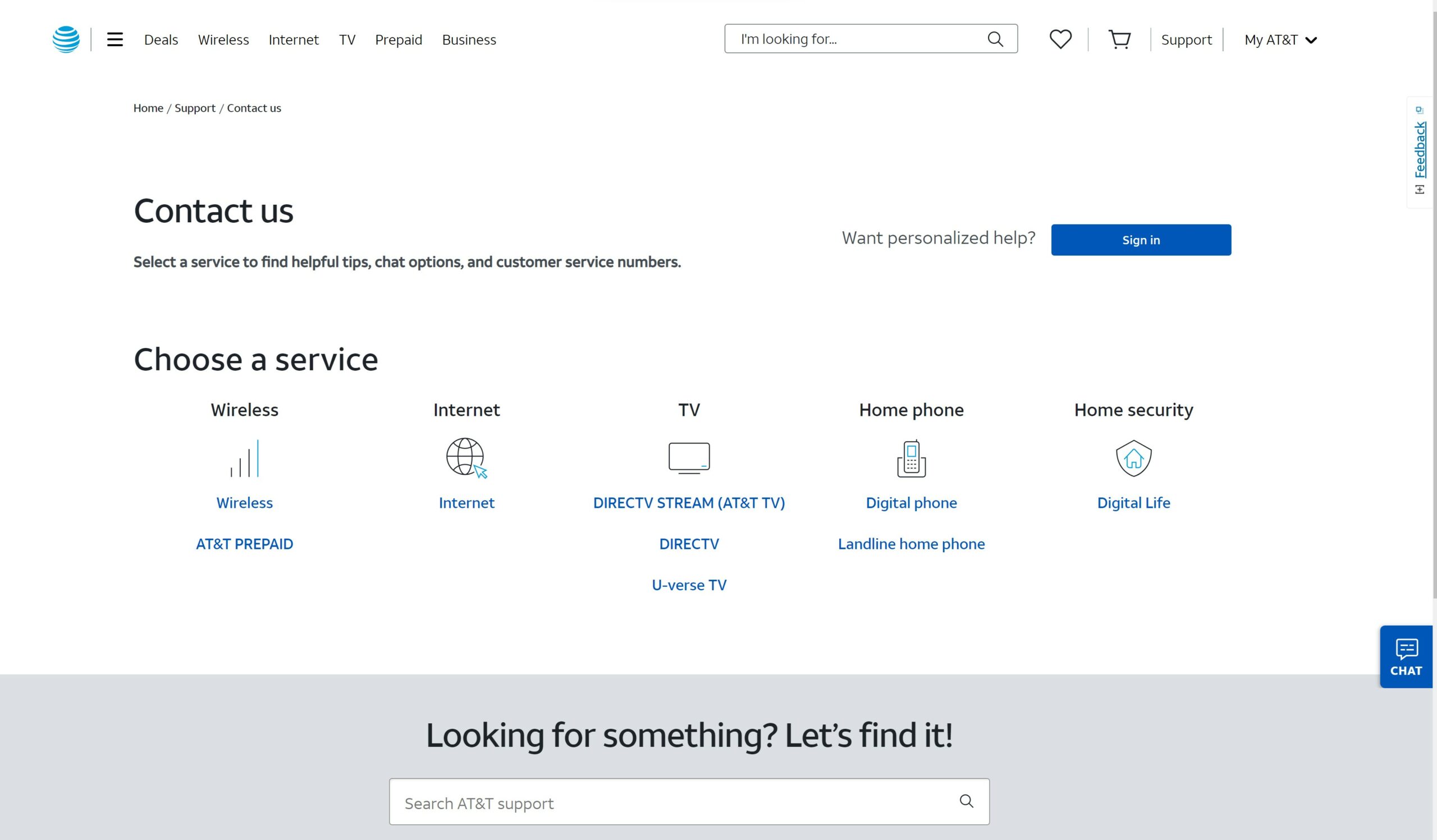The width and height of the screenshot is (1437, 840).
Task: Click the Contact us breadcrumb text
Action: click(254, 108)
